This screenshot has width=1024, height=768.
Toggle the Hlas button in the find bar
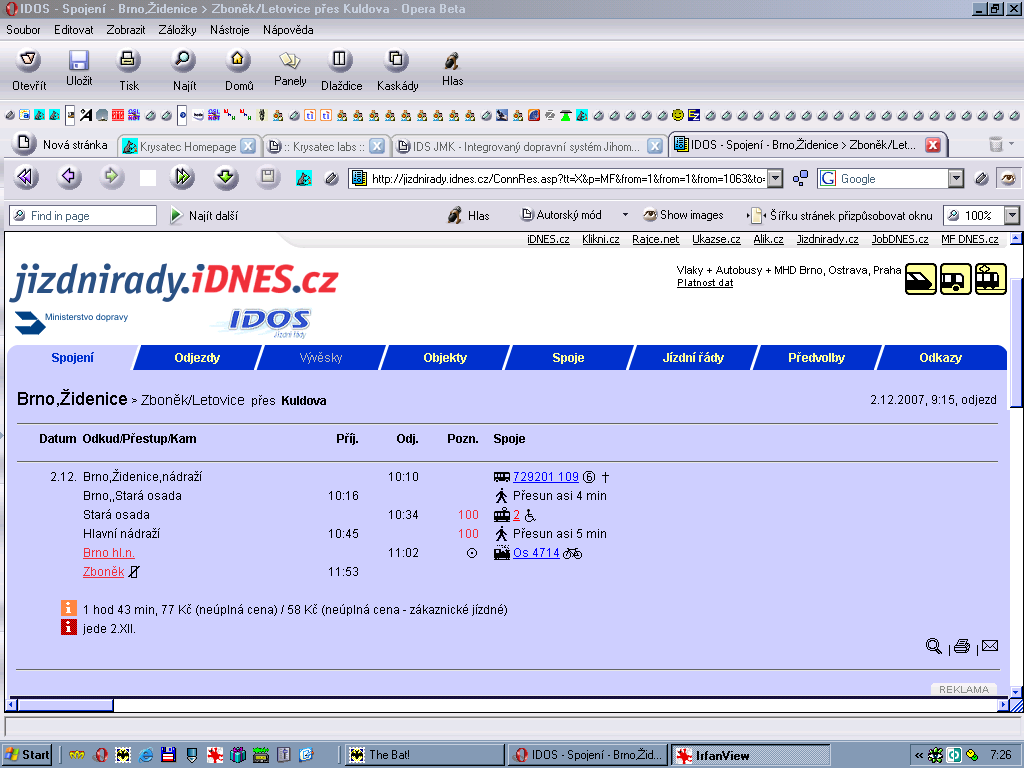pyautogui.click(x=468, y=216)
